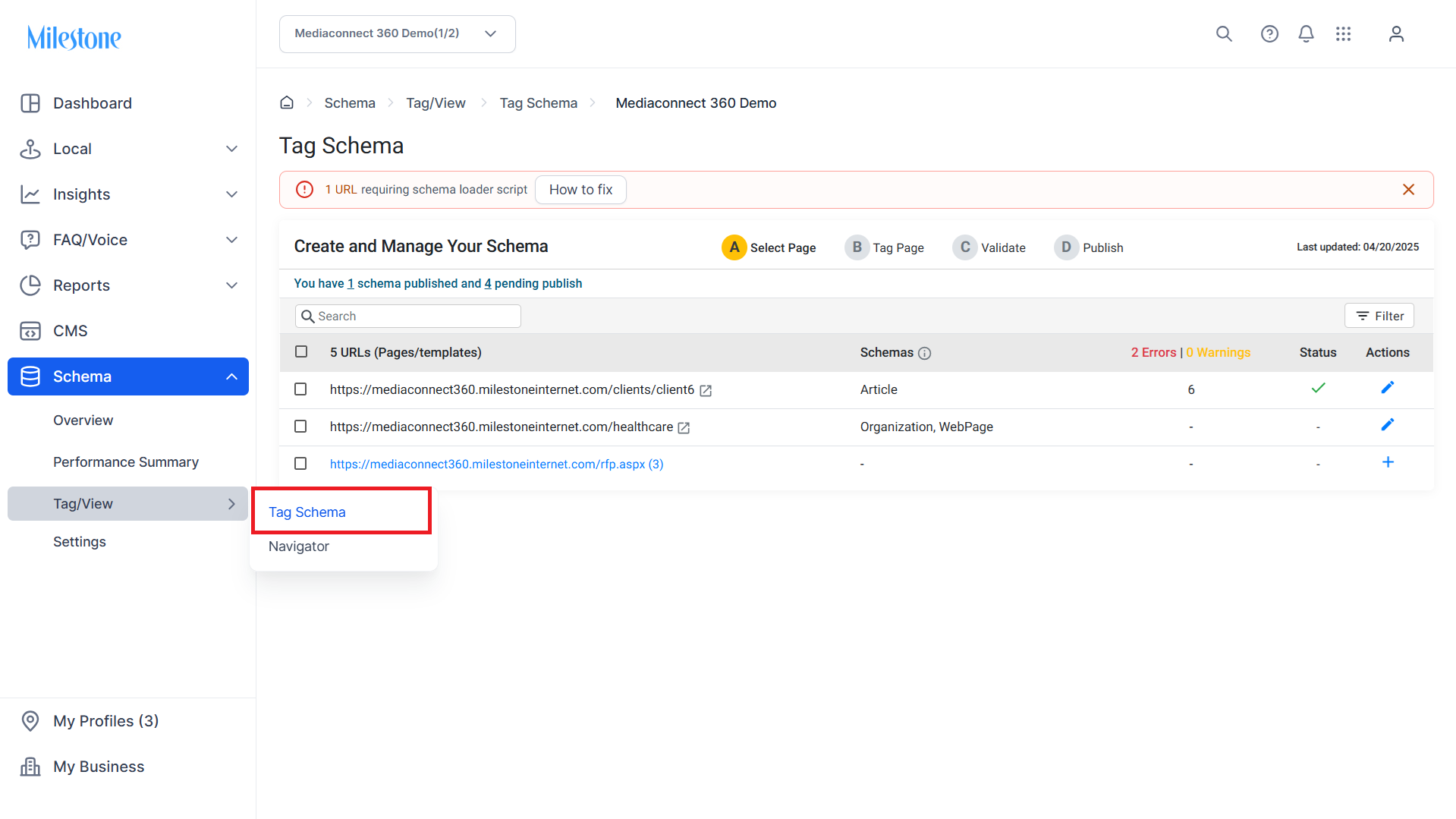
Task: Click the FAQ/Voice sidebar icon
Action: pos(30,240)
